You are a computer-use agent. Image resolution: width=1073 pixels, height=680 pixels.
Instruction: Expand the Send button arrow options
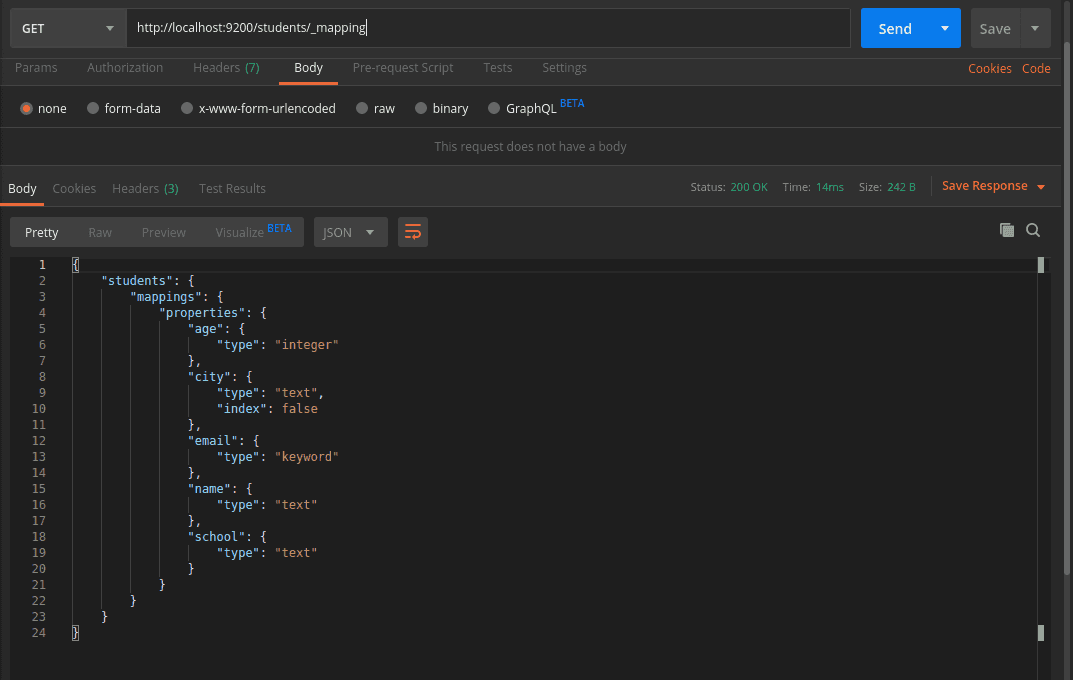click(944, 28)
